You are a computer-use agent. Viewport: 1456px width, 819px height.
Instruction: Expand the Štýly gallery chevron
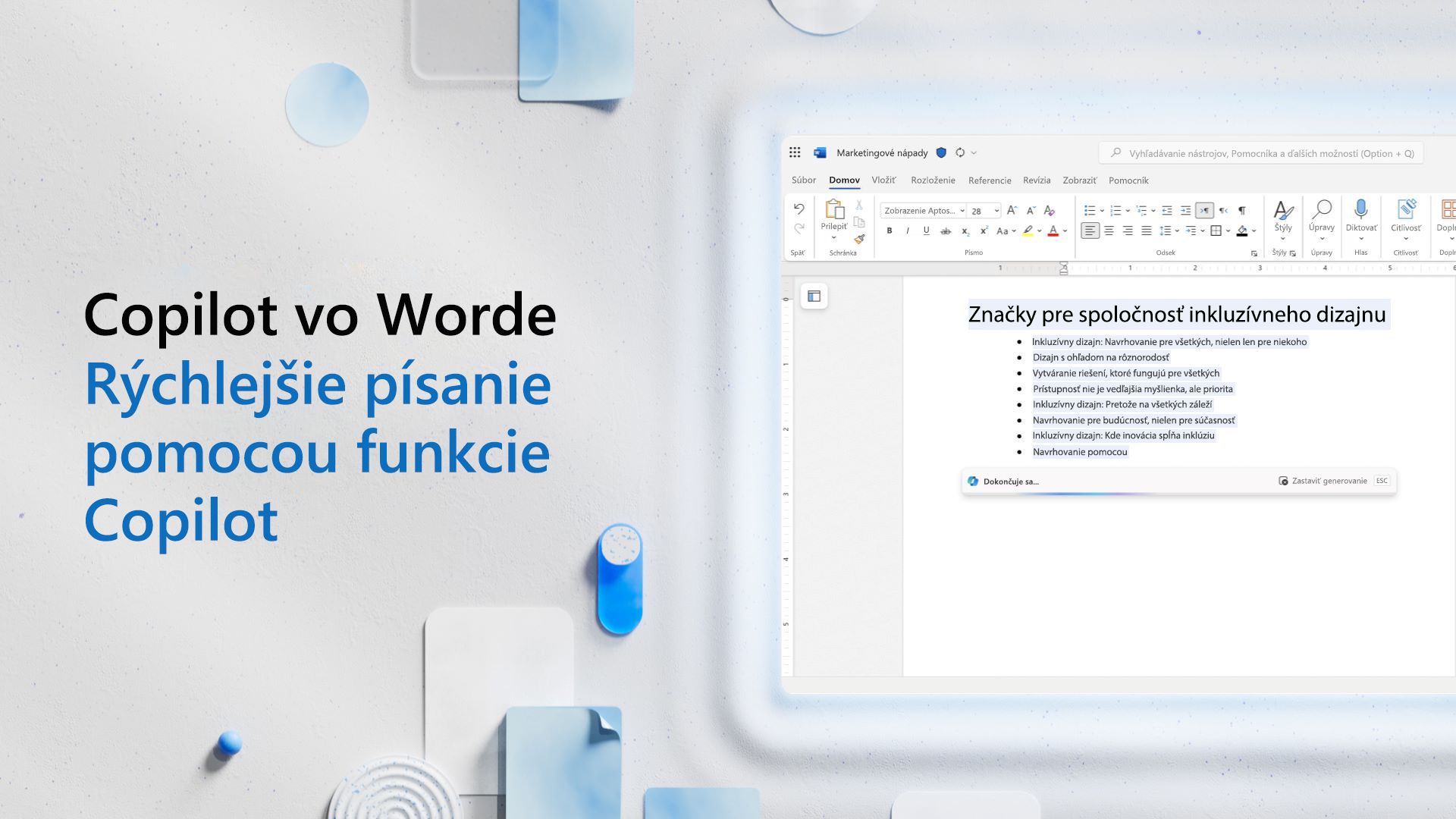click(1283, 239)
